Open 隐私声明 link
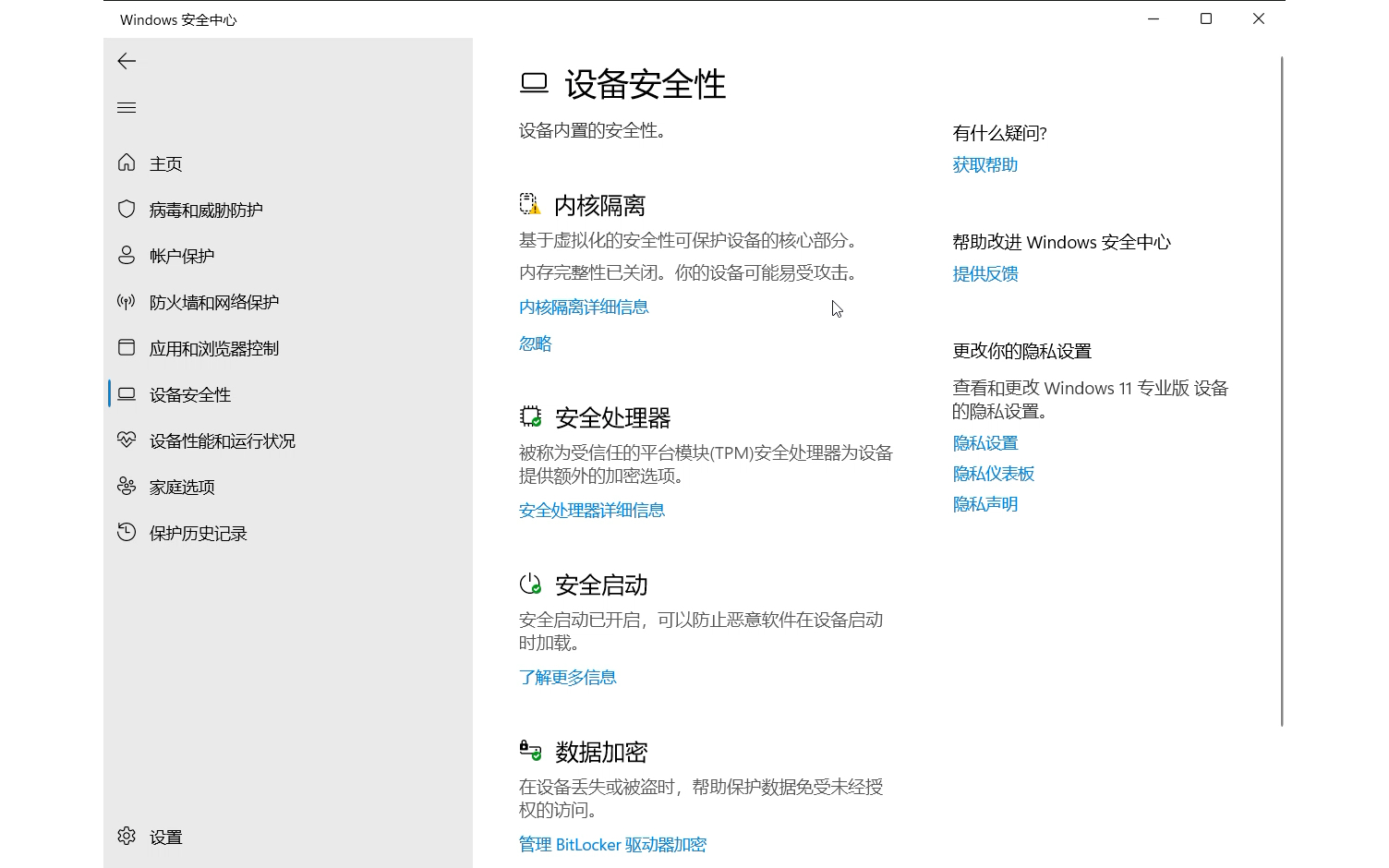Viewport: 1389px width, 868px height. point(985,504)
